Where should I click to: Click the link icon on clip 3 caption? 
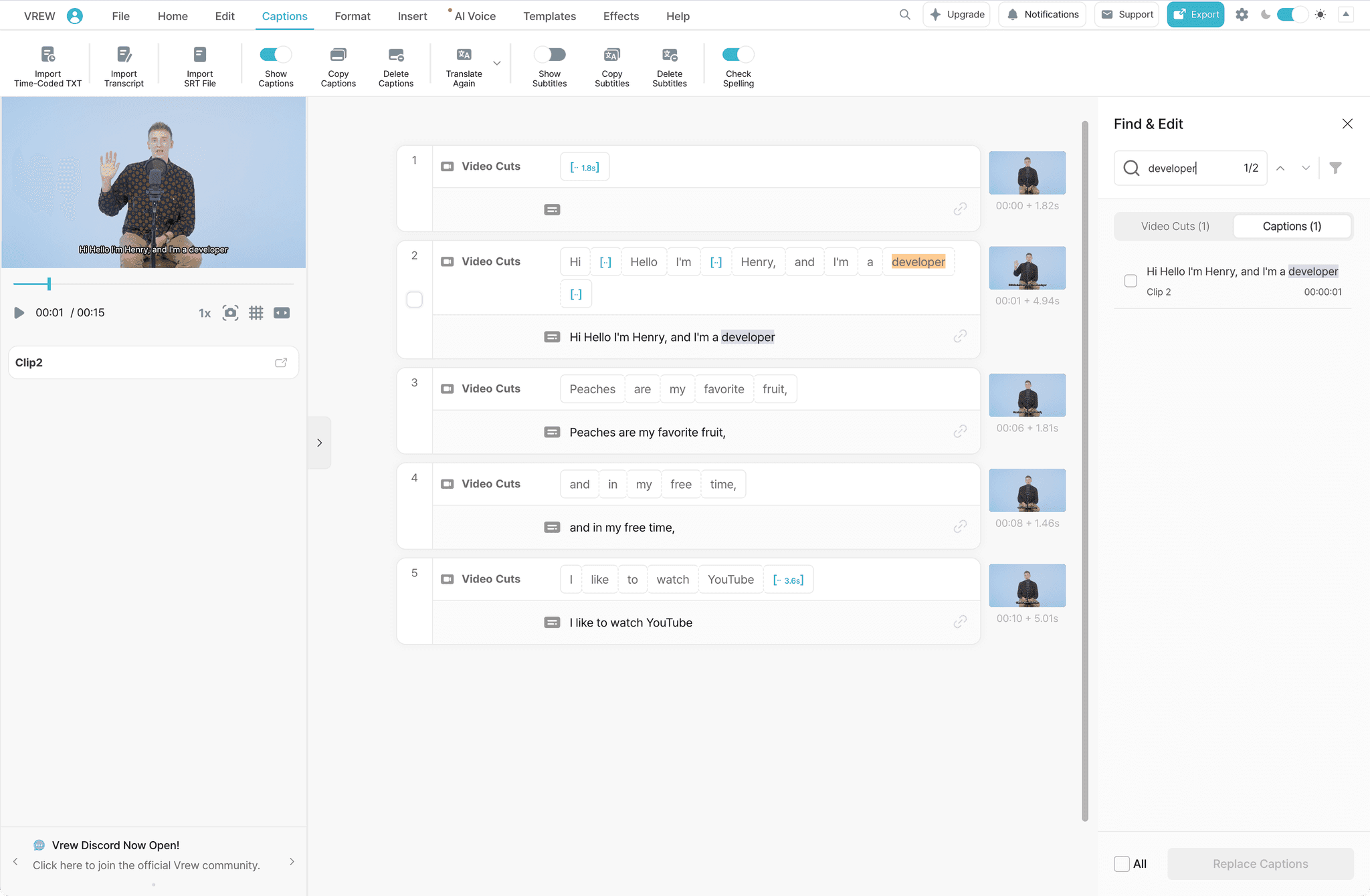point(960,431)
